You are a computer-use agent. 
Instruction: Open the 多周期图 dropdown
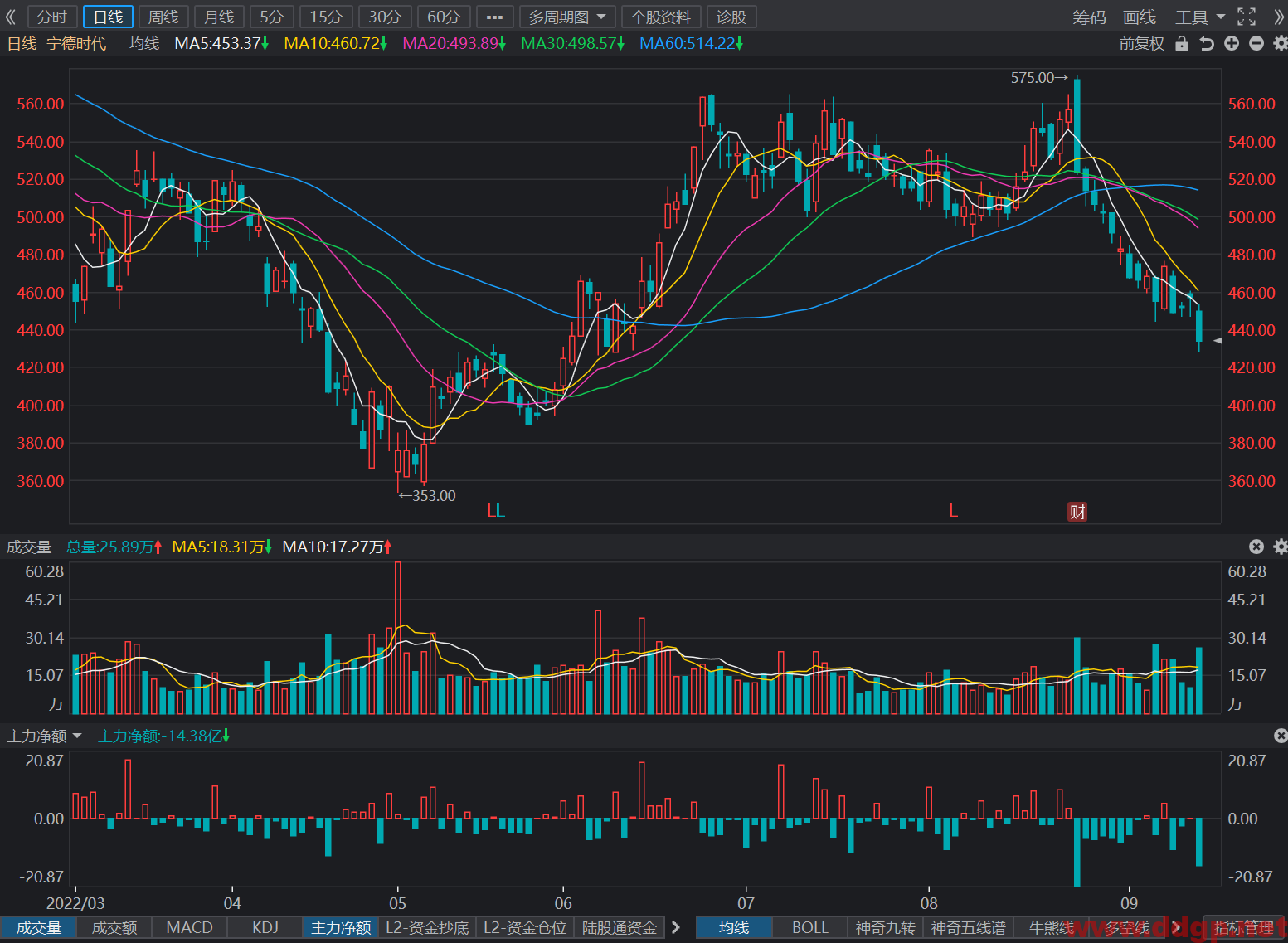[567, 17]
